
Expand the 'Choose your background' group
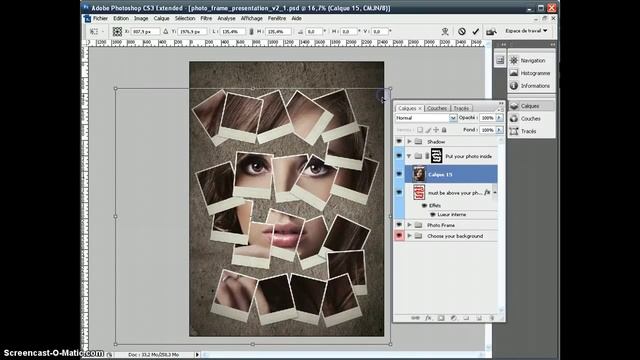(409, 236)
